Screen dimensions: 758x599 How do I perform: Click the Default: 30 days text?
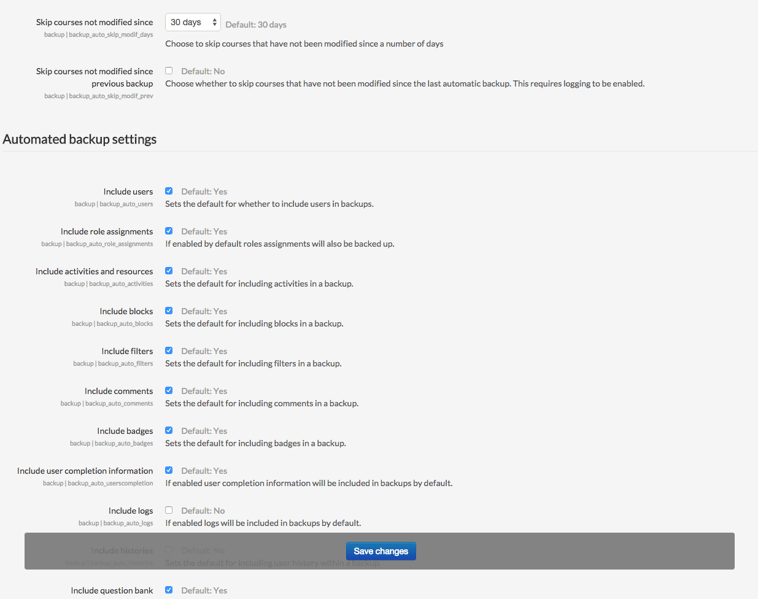pos(256,25)
